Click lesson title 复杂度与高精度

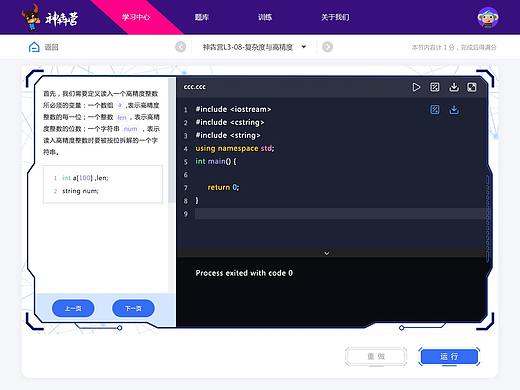point(247,47)
